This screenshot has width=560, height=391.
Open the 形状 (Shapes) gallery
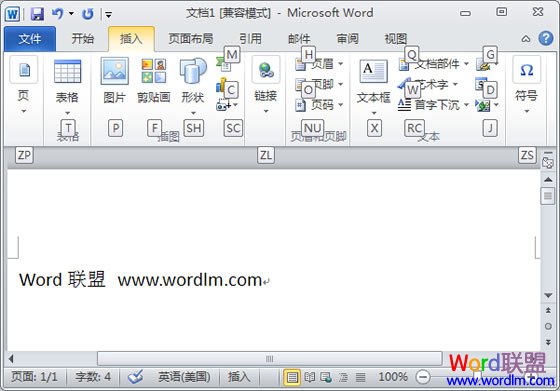pos(193,87)
